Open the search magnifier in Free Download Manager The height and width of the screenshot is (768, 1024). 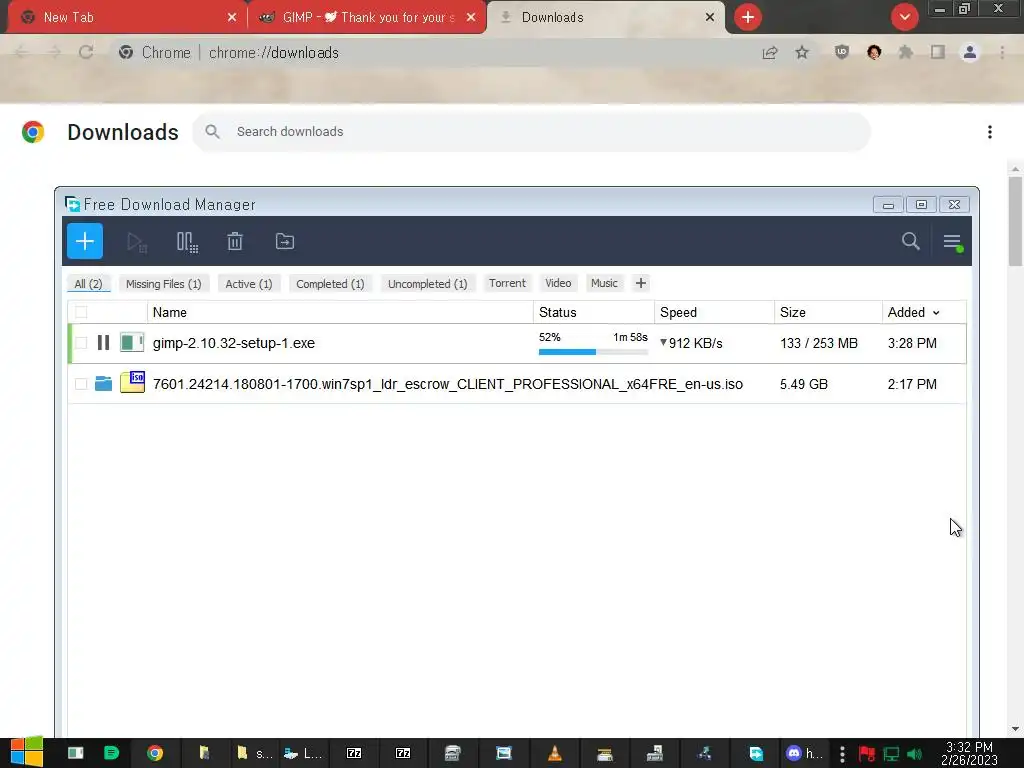(x=910, y=241)
